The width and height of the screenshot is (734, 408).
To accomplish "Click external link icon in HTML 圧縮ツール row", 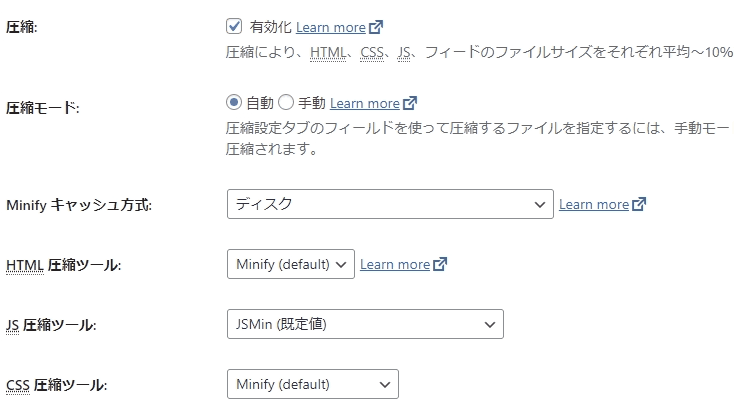I will coord(440,264).
